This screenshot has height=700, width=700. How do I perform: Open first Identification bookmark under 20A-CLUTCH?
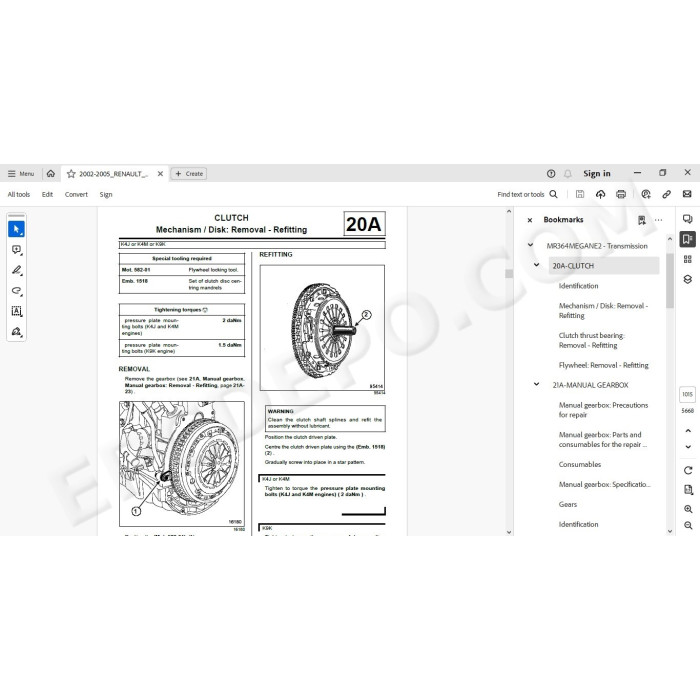(578, 286)
